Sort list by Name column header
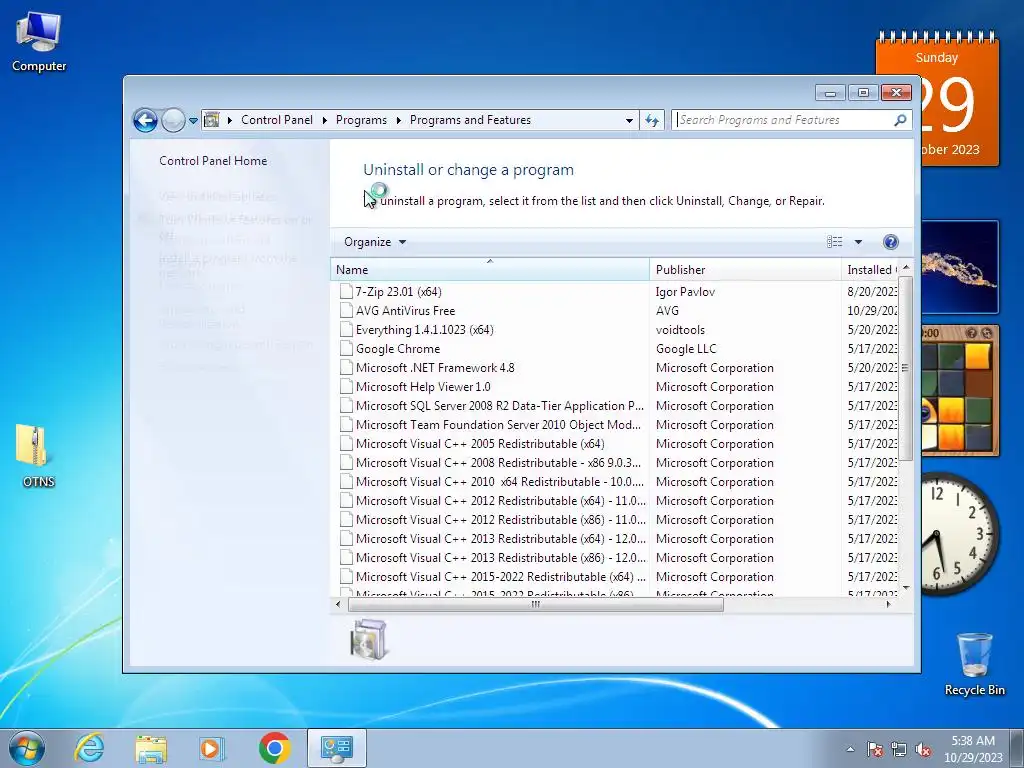 coord(490,270)
